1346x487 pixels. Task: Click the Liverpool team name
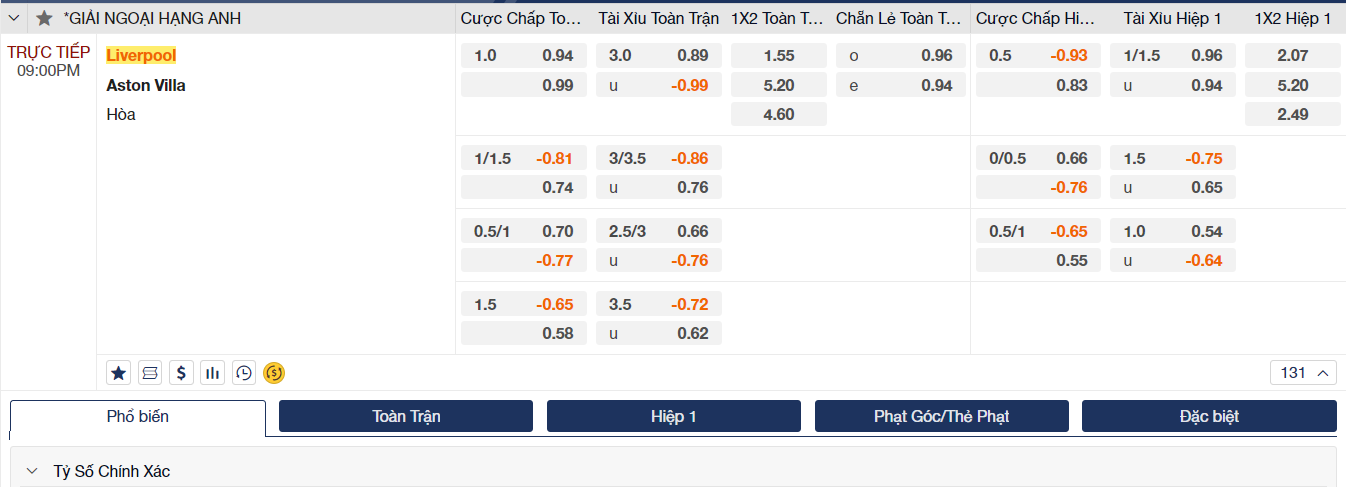(141, 55)
